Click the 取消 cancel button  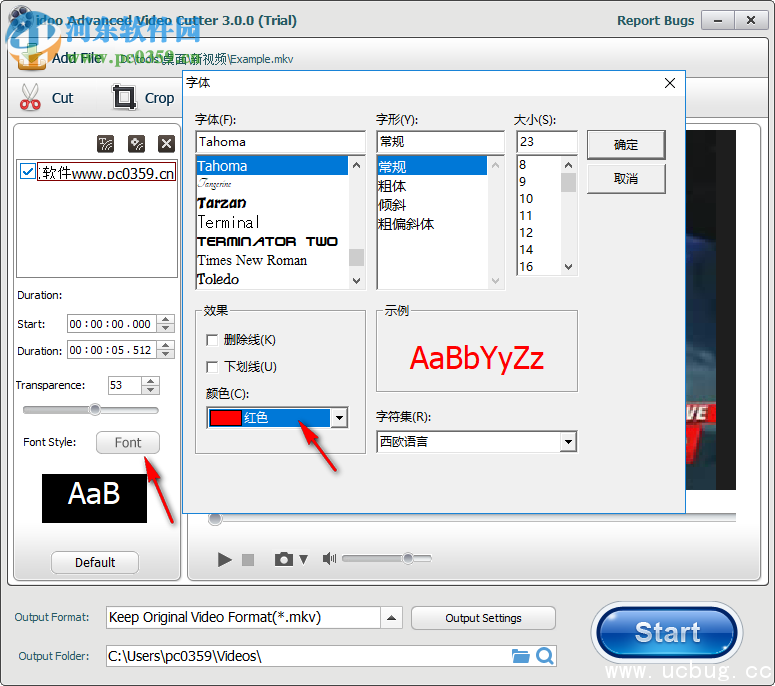pos(626,178)
